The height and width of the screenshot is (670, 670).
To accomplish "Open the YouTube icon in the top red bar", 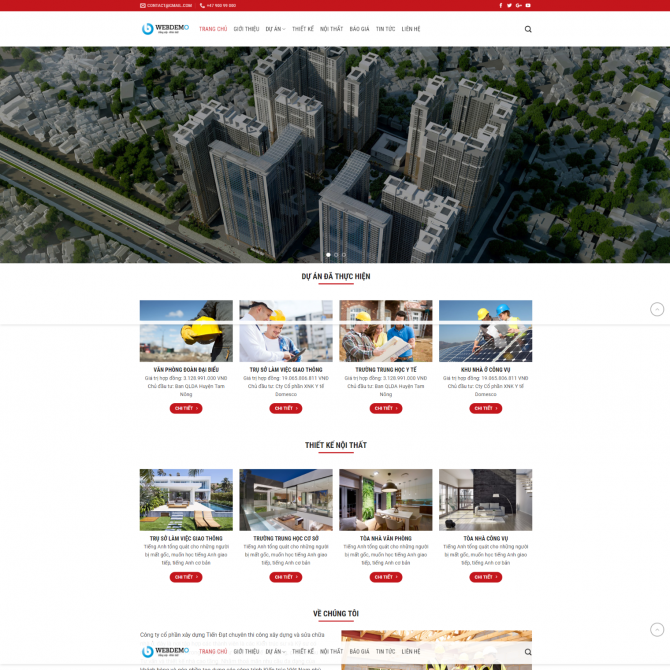I will 528,5.
